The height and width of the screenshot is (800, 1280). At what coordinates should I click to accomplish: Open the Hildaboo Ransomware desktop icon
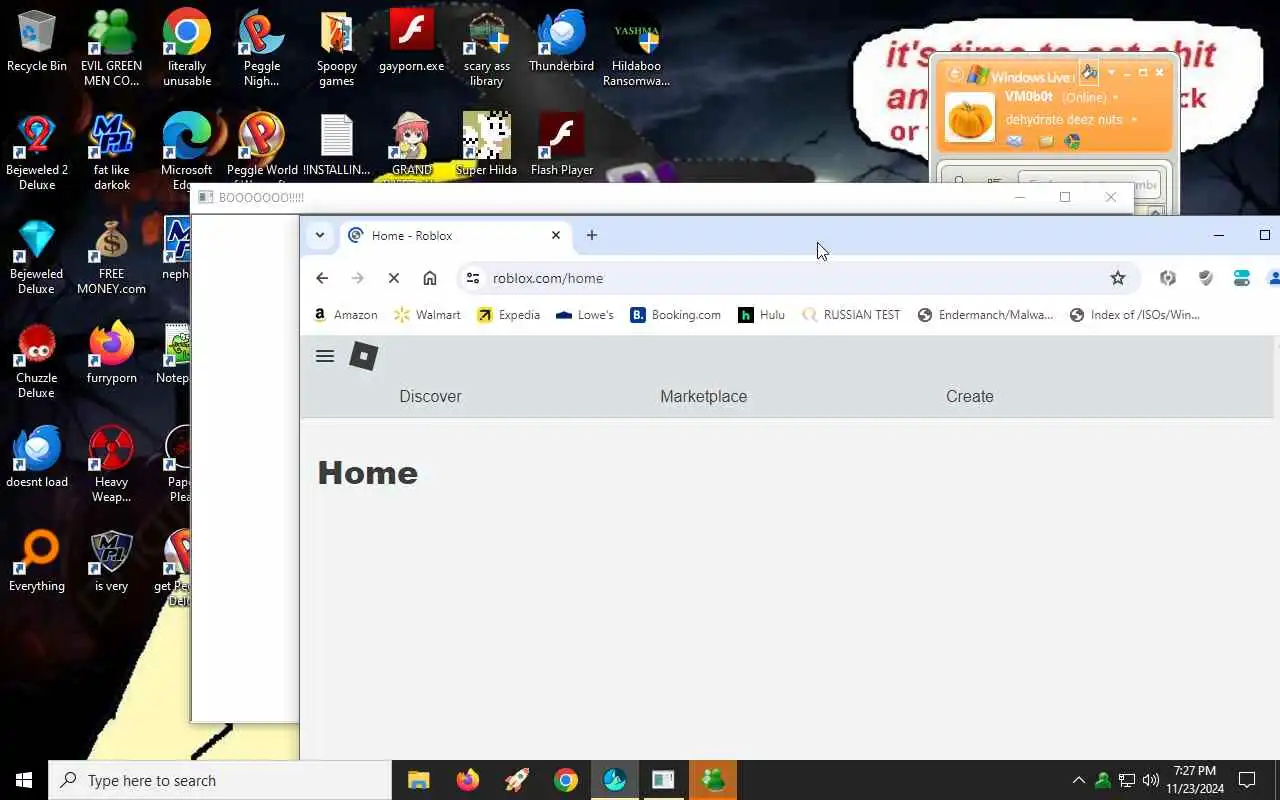click(637, 48)
